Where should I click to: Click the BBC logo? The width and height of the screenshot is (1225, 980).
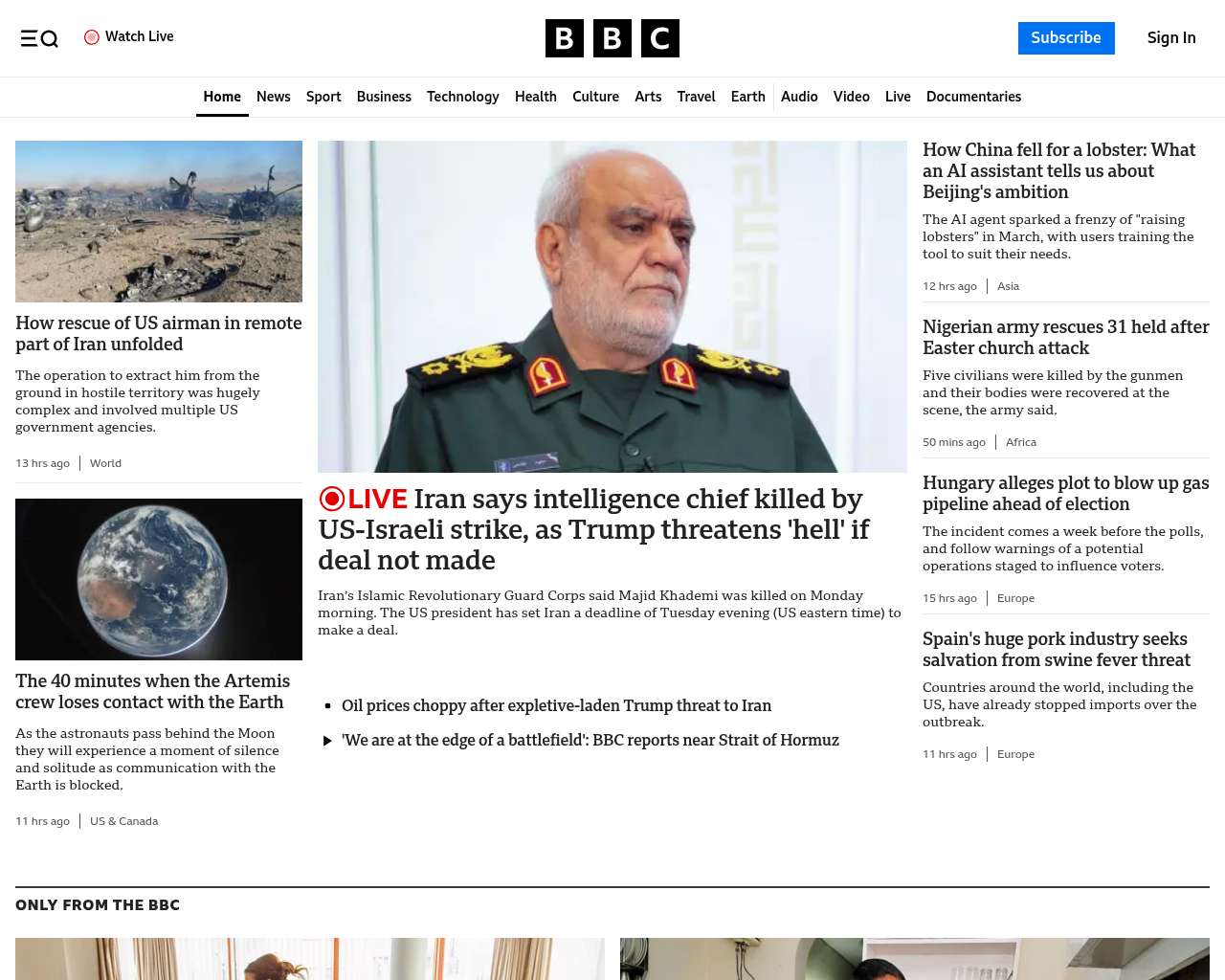612,38
